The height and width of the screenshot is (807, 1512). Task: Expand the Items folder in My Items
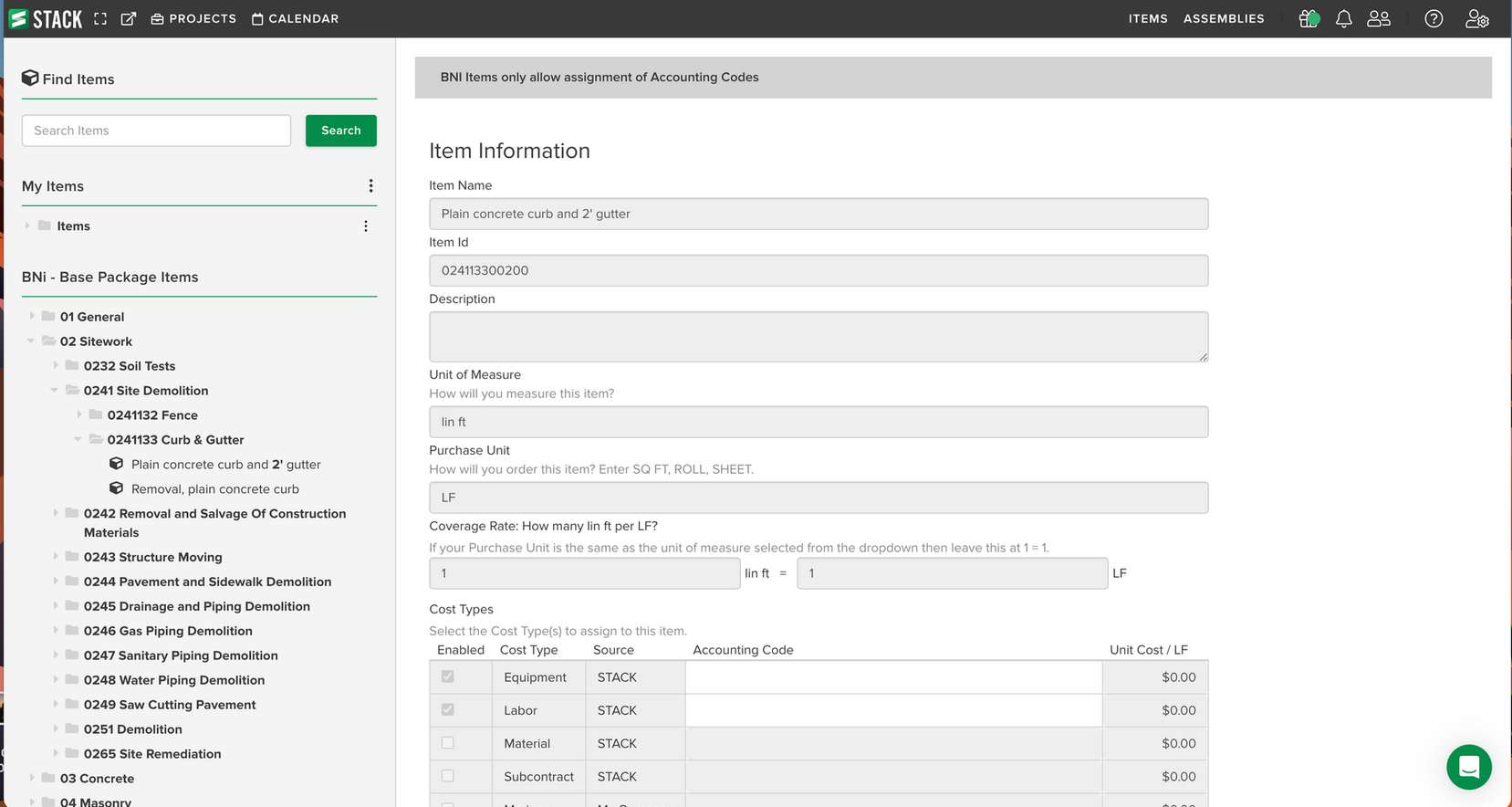(x=27, y=225)
